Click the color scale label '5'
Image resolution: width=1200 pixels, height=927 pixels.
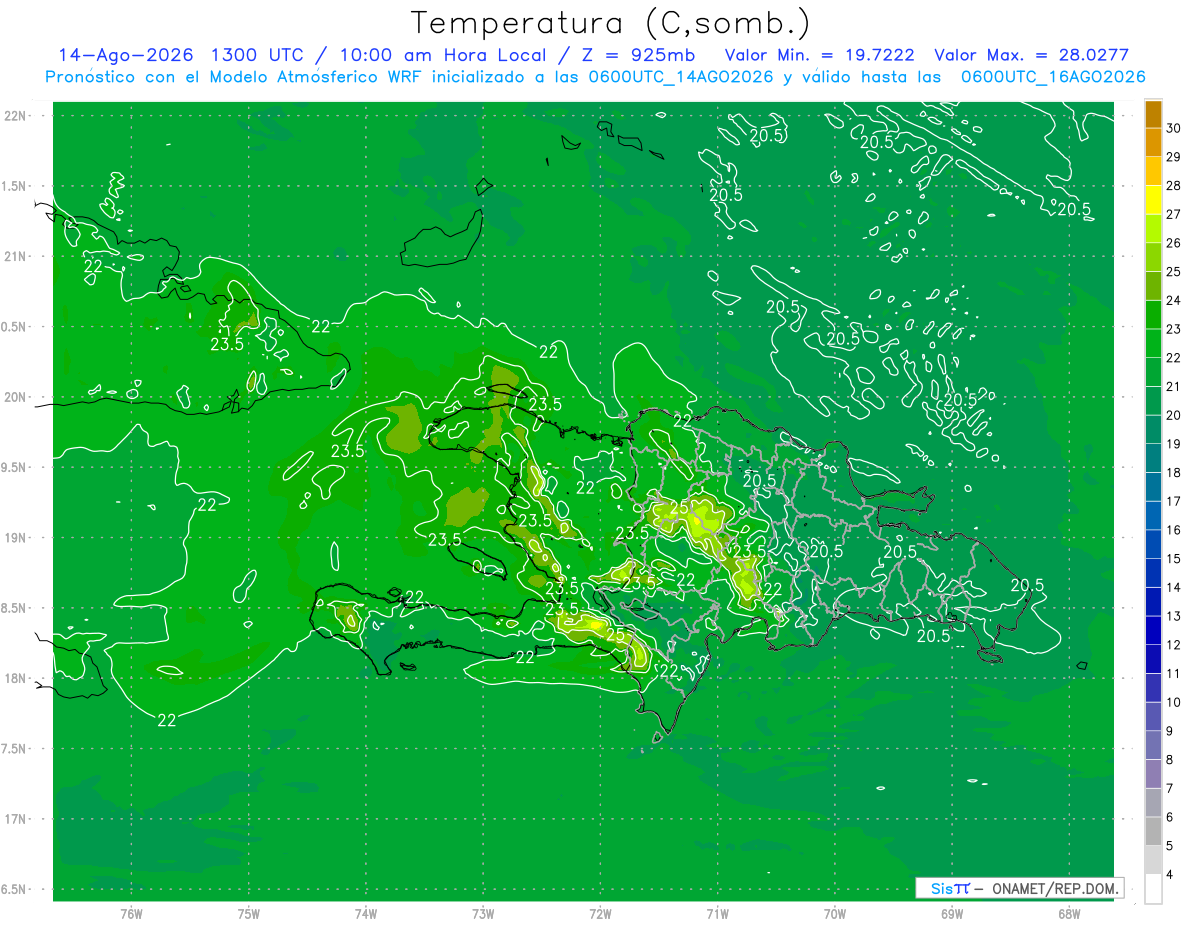[x=1171, y=846]
